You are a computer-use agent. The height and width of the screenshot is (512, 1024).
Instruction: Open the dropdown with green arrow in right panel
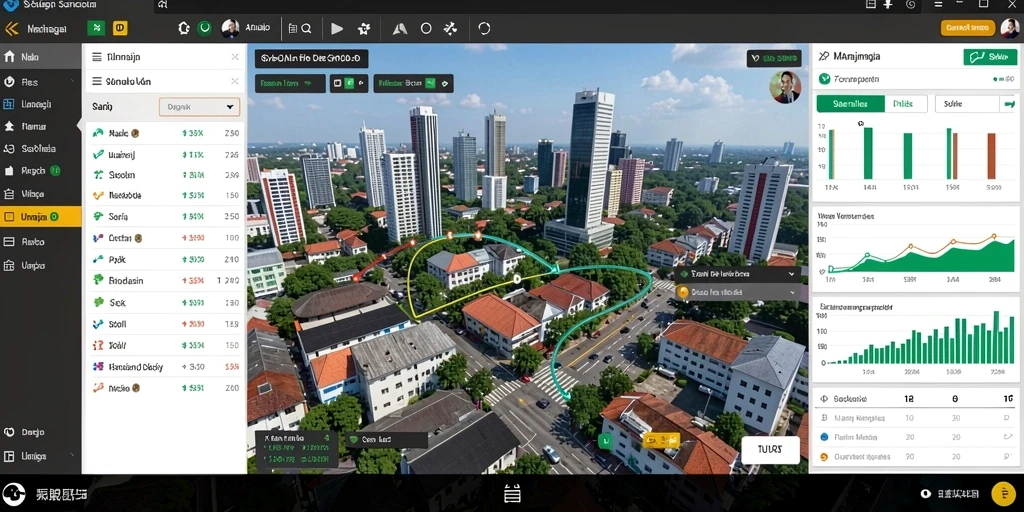pos(976,103)
